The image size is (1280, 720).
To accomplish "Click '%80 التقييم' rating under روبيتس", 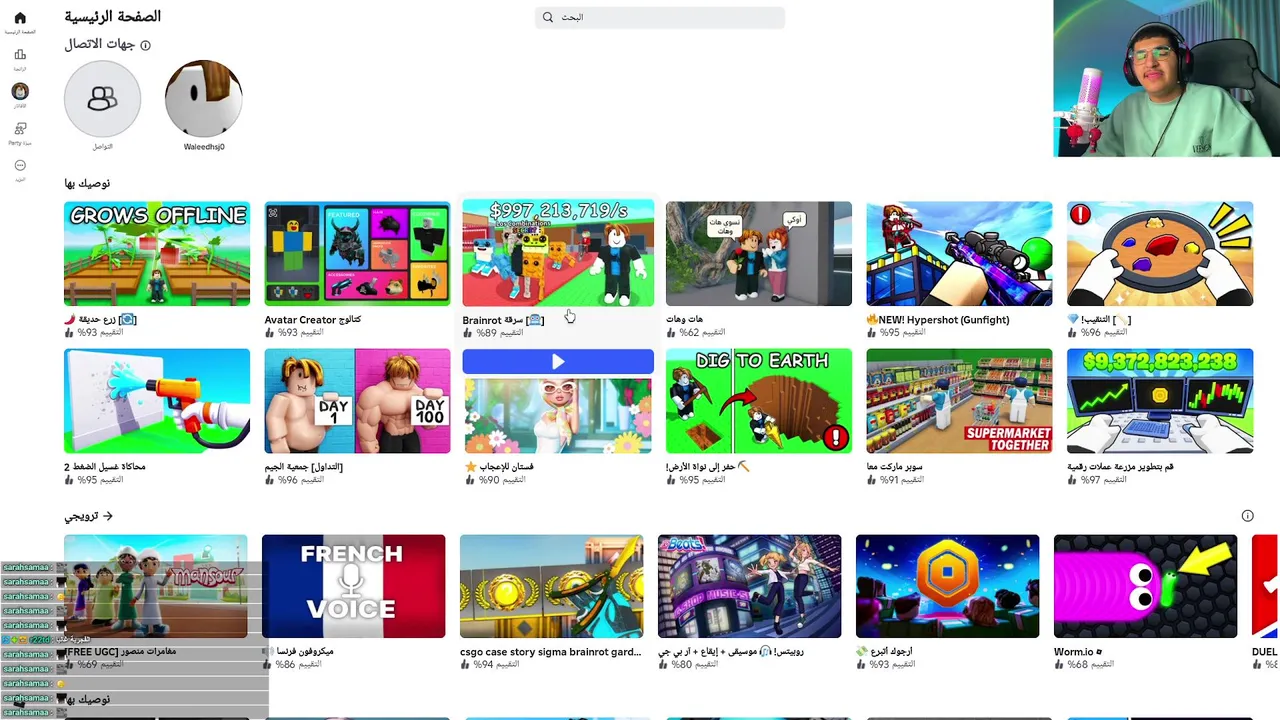I will pos(693,665).
